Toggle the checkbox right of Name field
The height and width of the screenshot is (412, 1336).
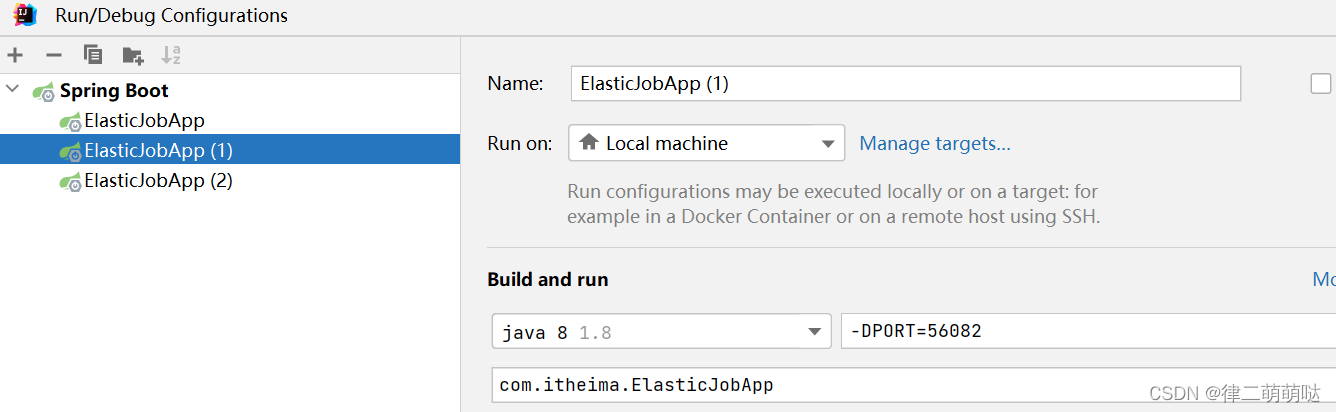[x=1321, y=83]
